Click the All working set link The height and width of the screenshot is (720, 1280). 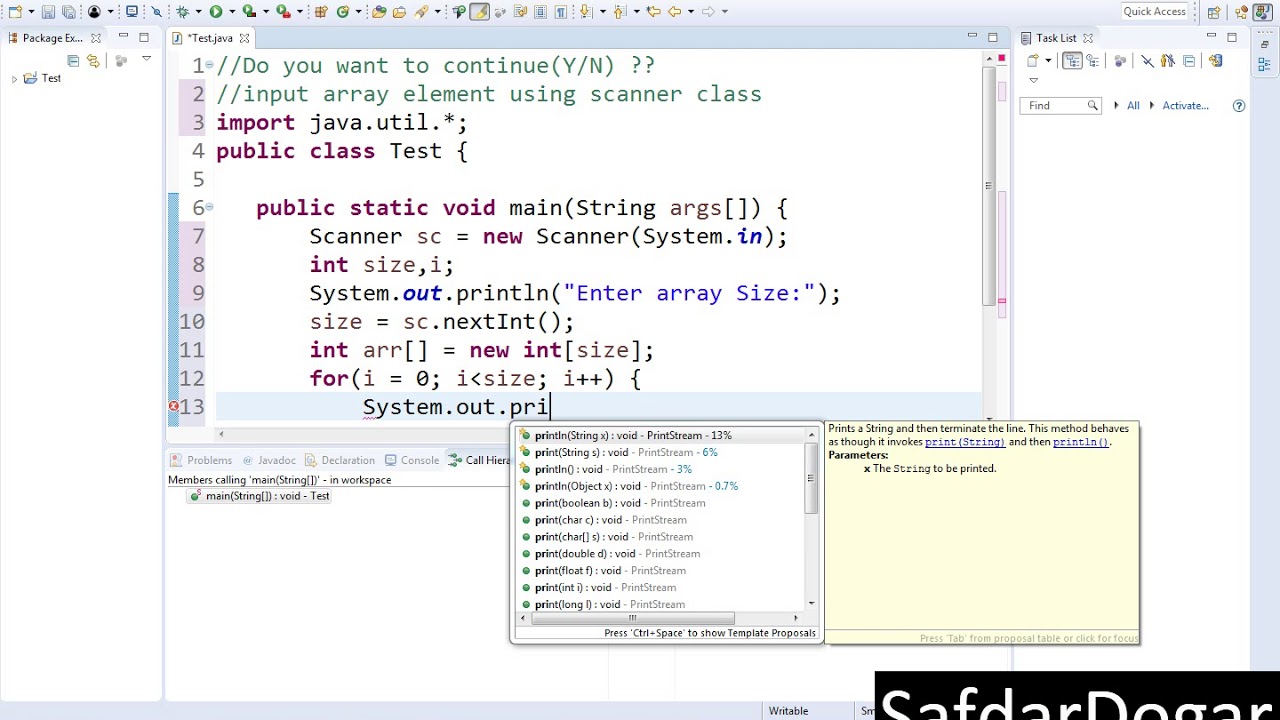coord(1133,105)
